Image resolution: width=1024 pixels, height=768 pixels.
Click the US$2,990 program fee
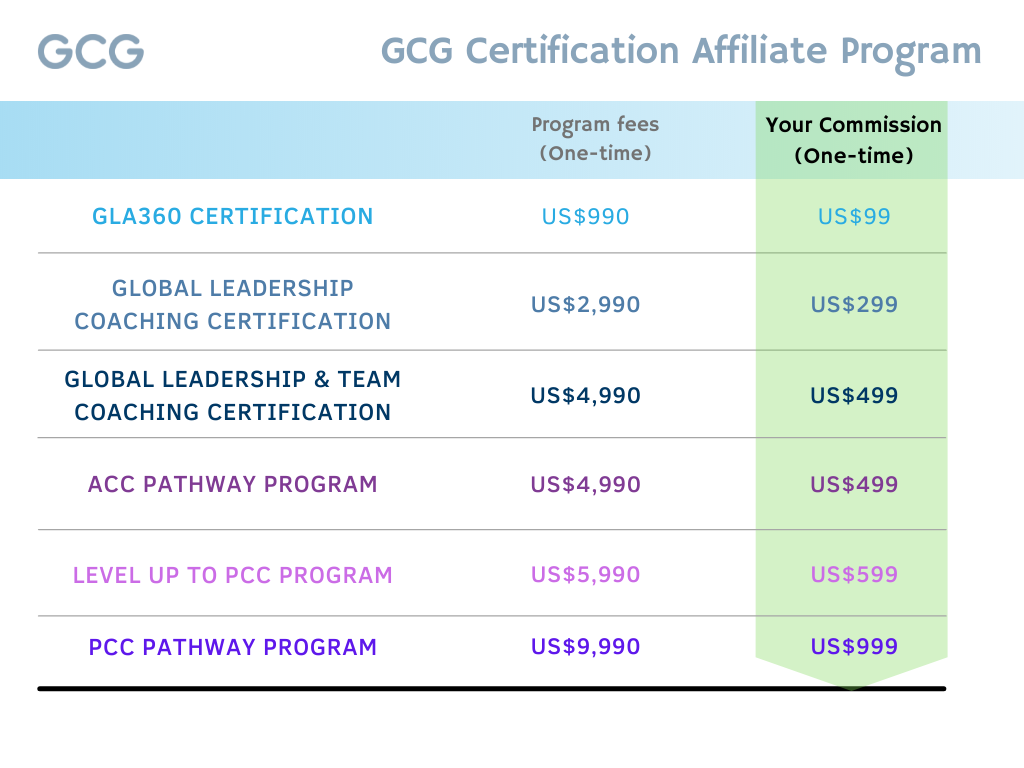click(585, 304)
